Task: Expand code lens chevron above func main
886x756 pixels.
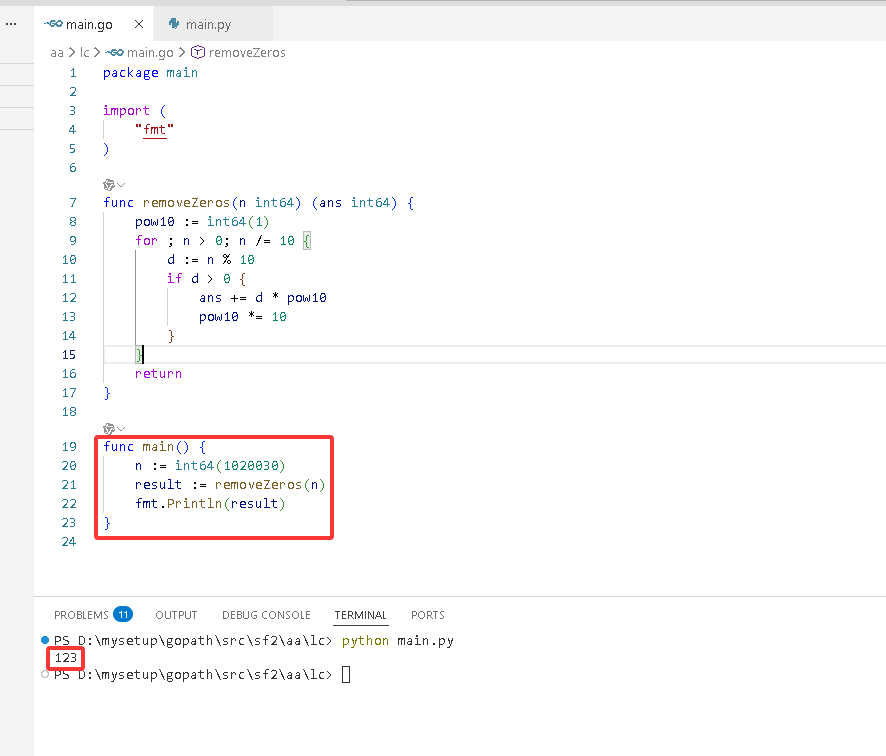Action: pyautogui.click(x=121, y=429)
